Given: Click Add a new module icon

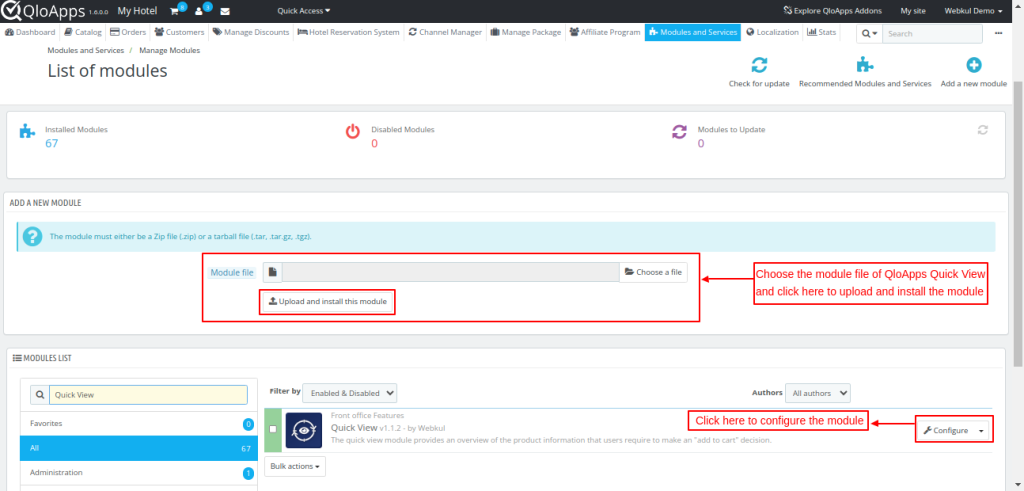Looking at the screenshot, I should 974,65.
